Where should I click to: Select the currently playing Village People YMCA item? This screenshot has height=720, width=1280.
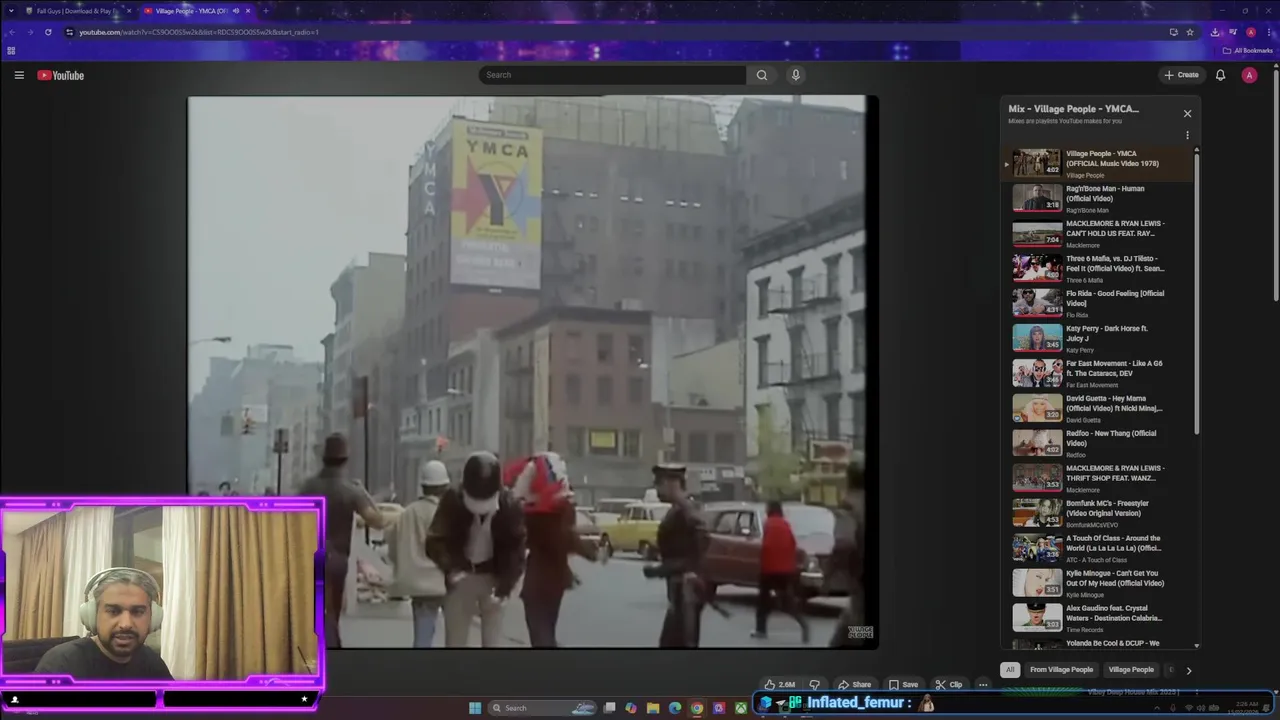tap(1097, 163)
